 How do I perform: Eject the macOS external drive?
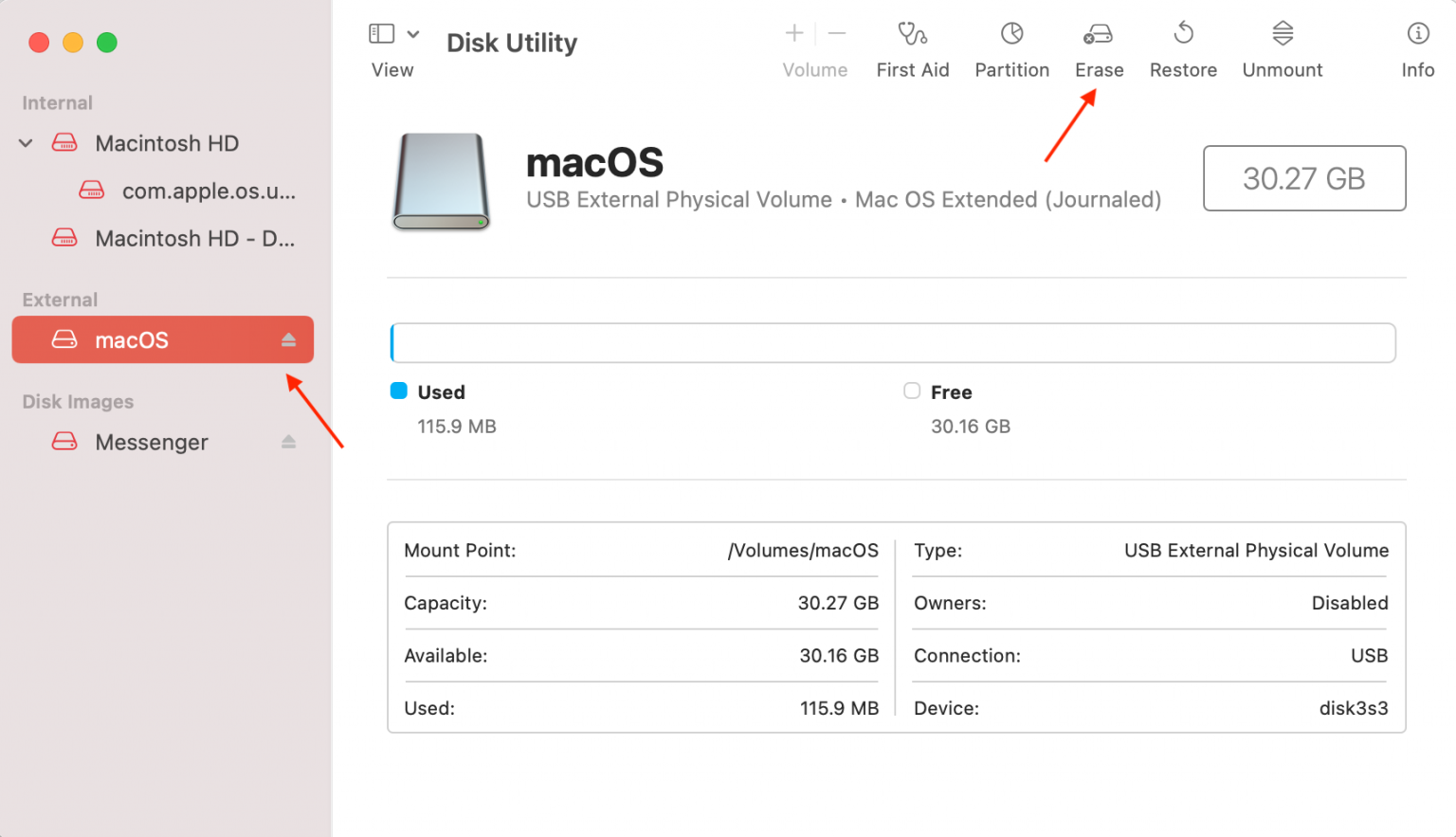click(289, 339)
